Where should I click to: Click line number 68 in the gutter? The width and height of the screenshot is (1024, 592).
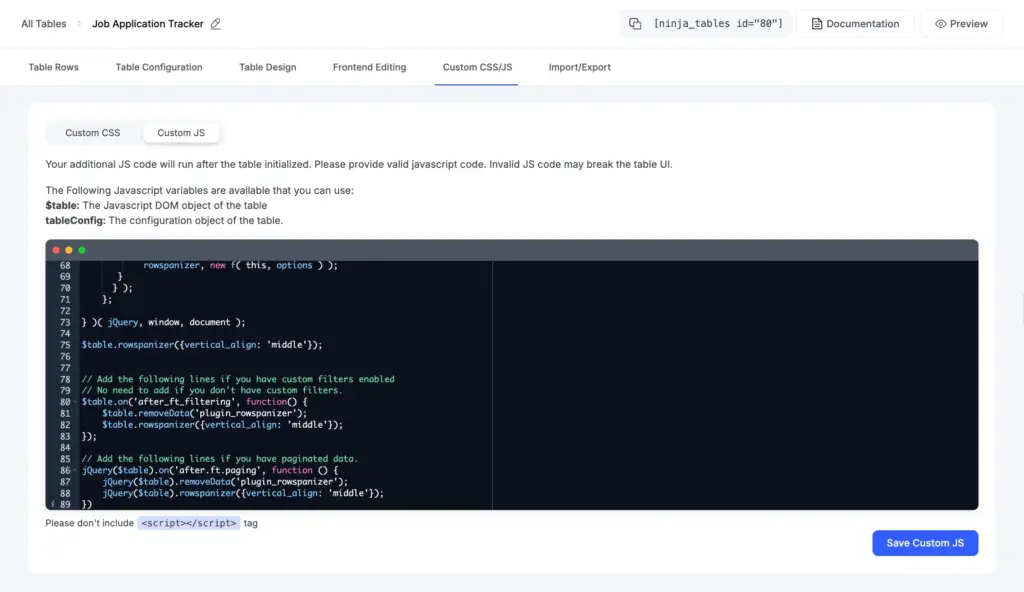(65, 265)
